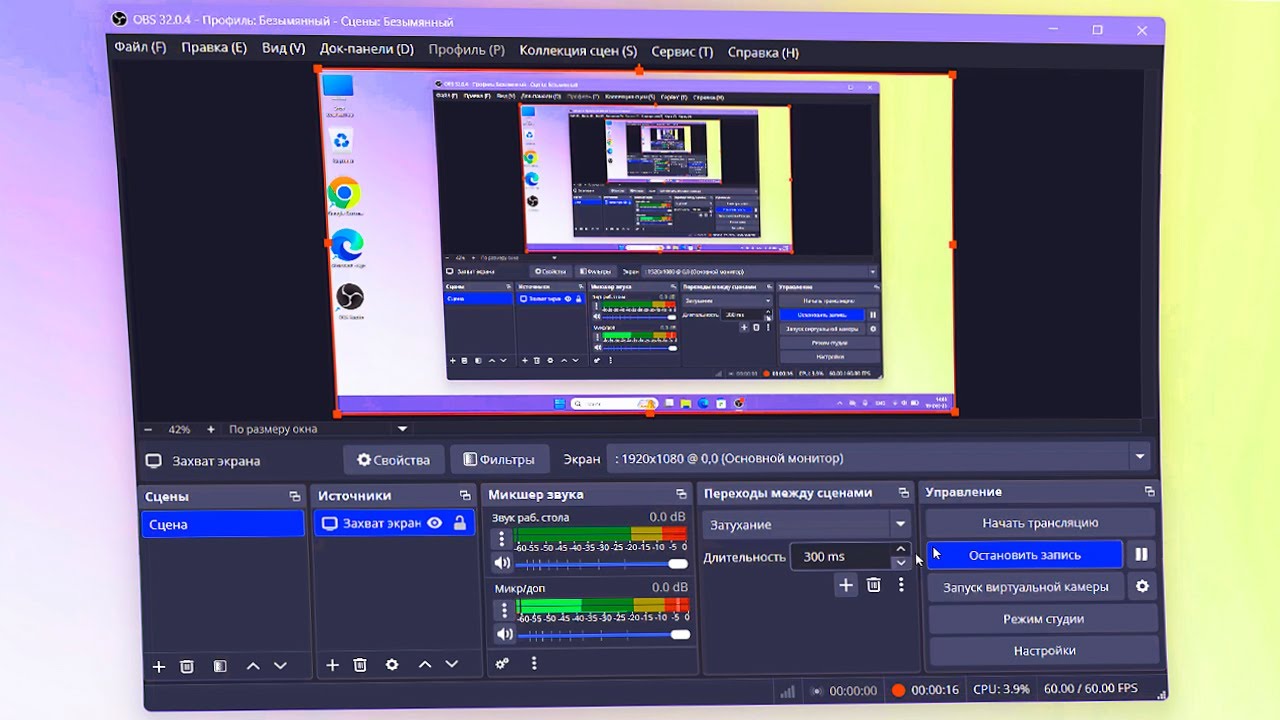Click CPU: 3.9% in status bar
This screenshot has height=720, width=1280.
click(x=1001, y=689)
